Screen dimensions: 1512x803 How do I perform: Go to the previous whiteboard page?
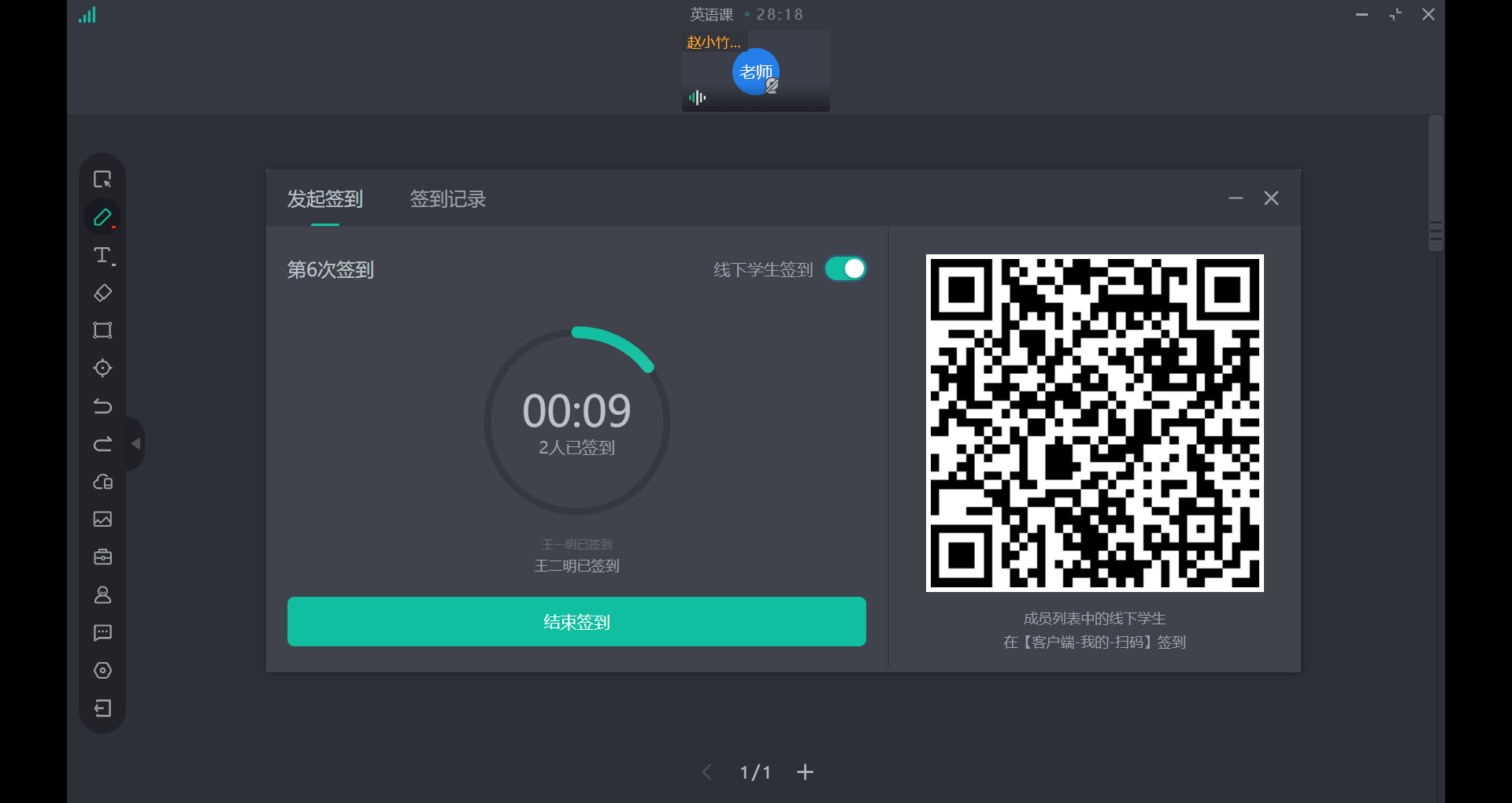(x=706, y=772)
